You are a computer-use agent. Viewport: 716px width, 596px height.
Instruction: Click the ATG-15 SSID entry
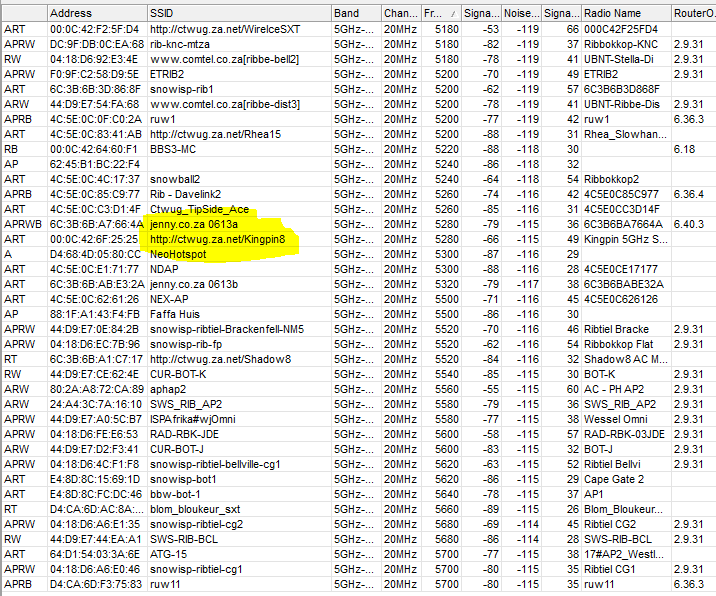point(169,554)
